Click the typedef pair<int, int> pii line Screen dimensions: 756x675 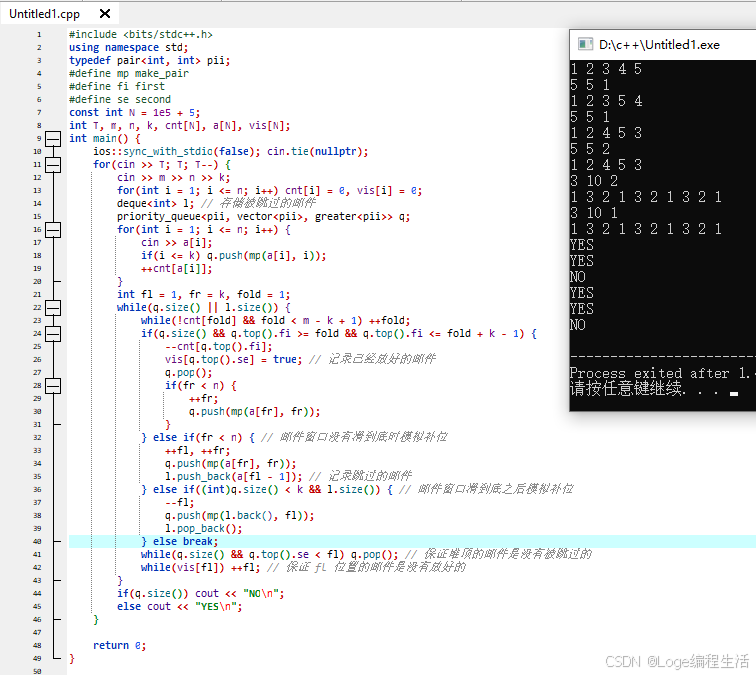(149, 60)
